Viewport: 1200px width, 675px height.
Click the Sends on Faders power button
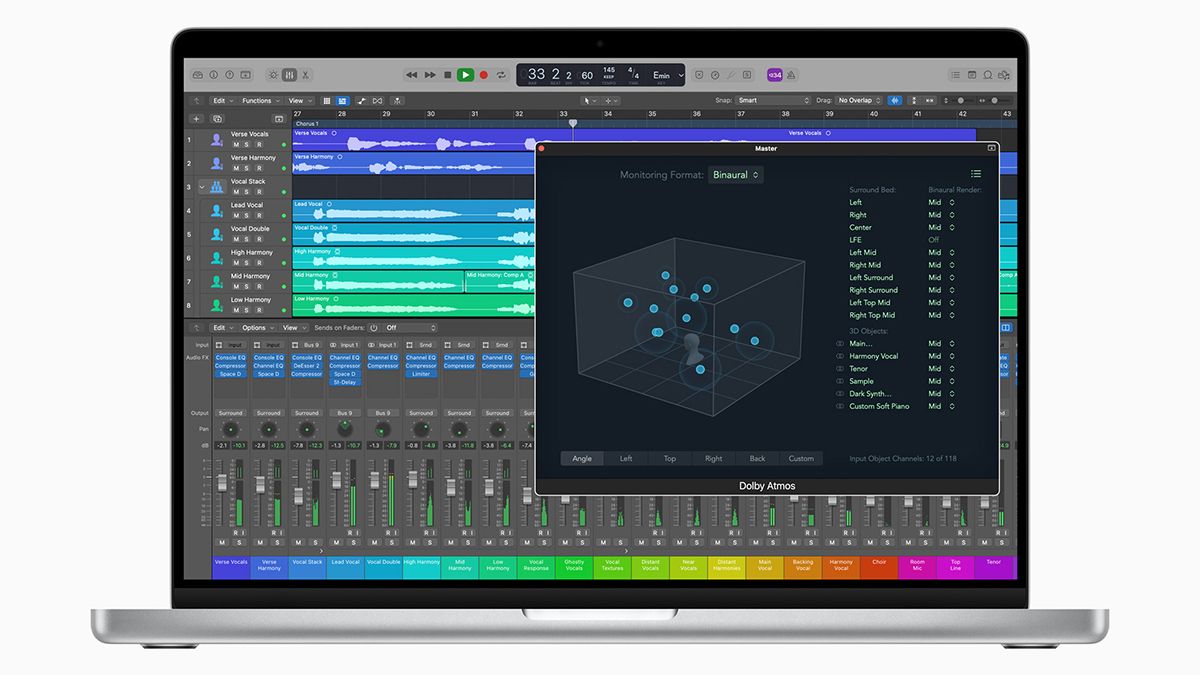click(x=374, y=328)
